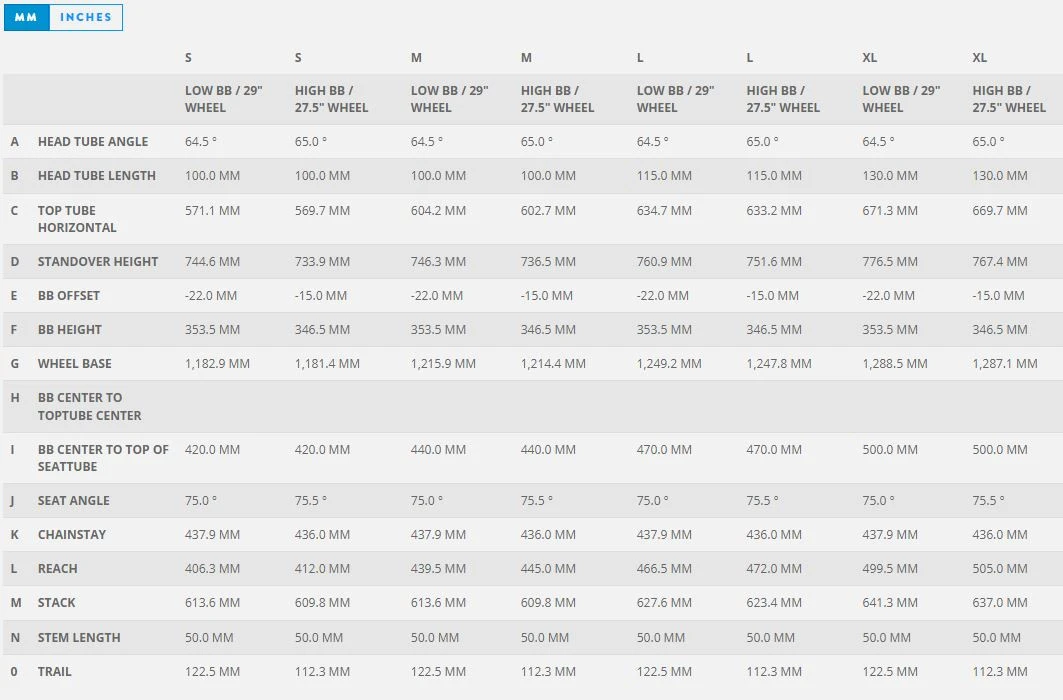Screen dimensions: 1063x700
Task: Select the 1,288.5 MM wheel base value
Action: (x=895, y=364)
